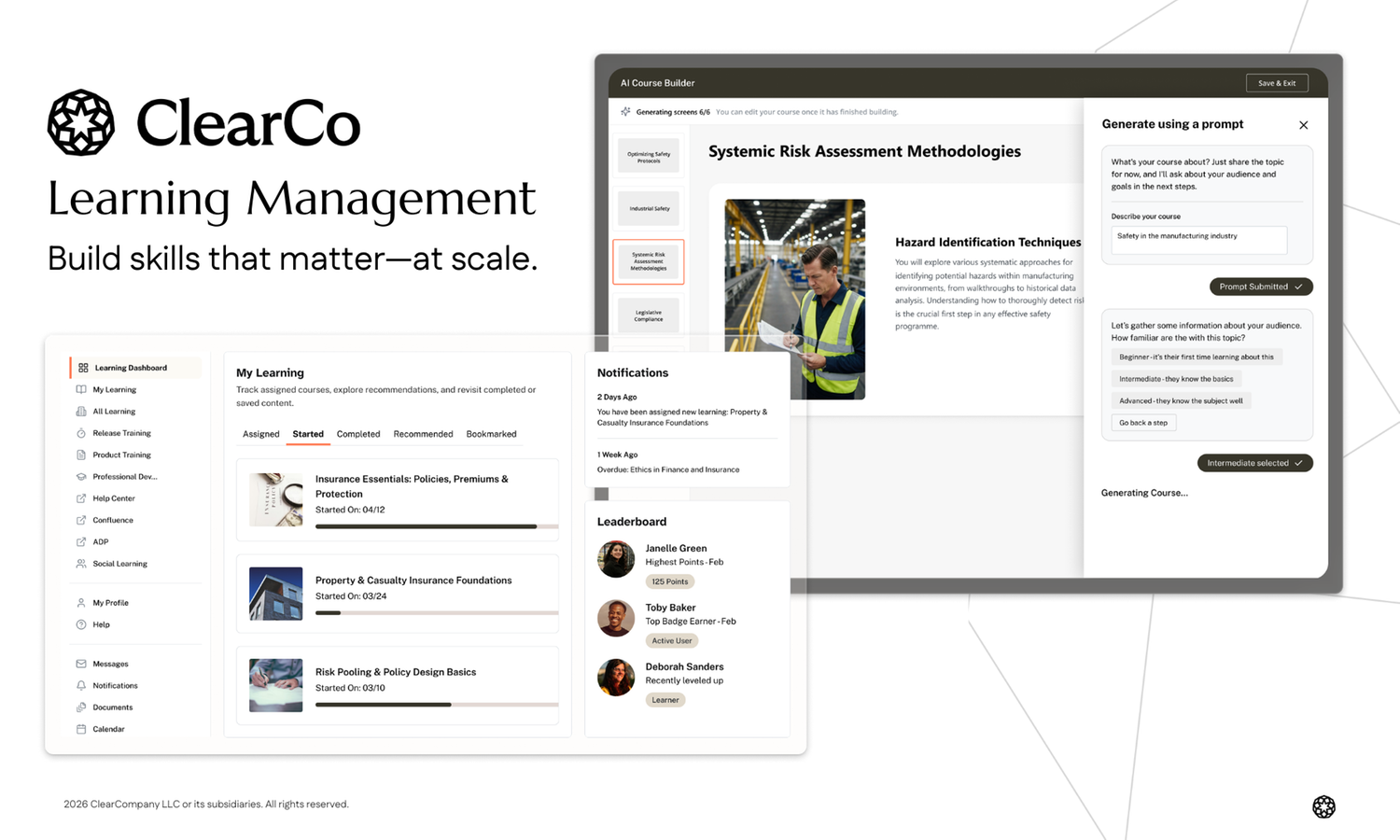Click the Overdue: Ethics in Finance notification
The image size is (1400, 840).
point(668,470)
